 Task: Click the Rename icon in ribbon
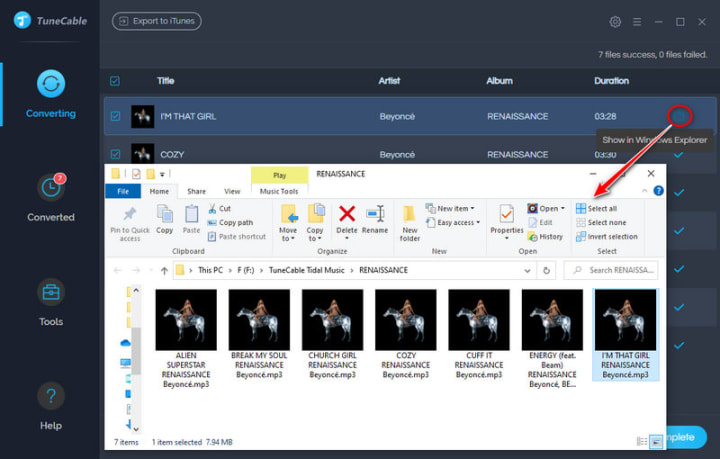pyautogui.click(x=375, y=214)
